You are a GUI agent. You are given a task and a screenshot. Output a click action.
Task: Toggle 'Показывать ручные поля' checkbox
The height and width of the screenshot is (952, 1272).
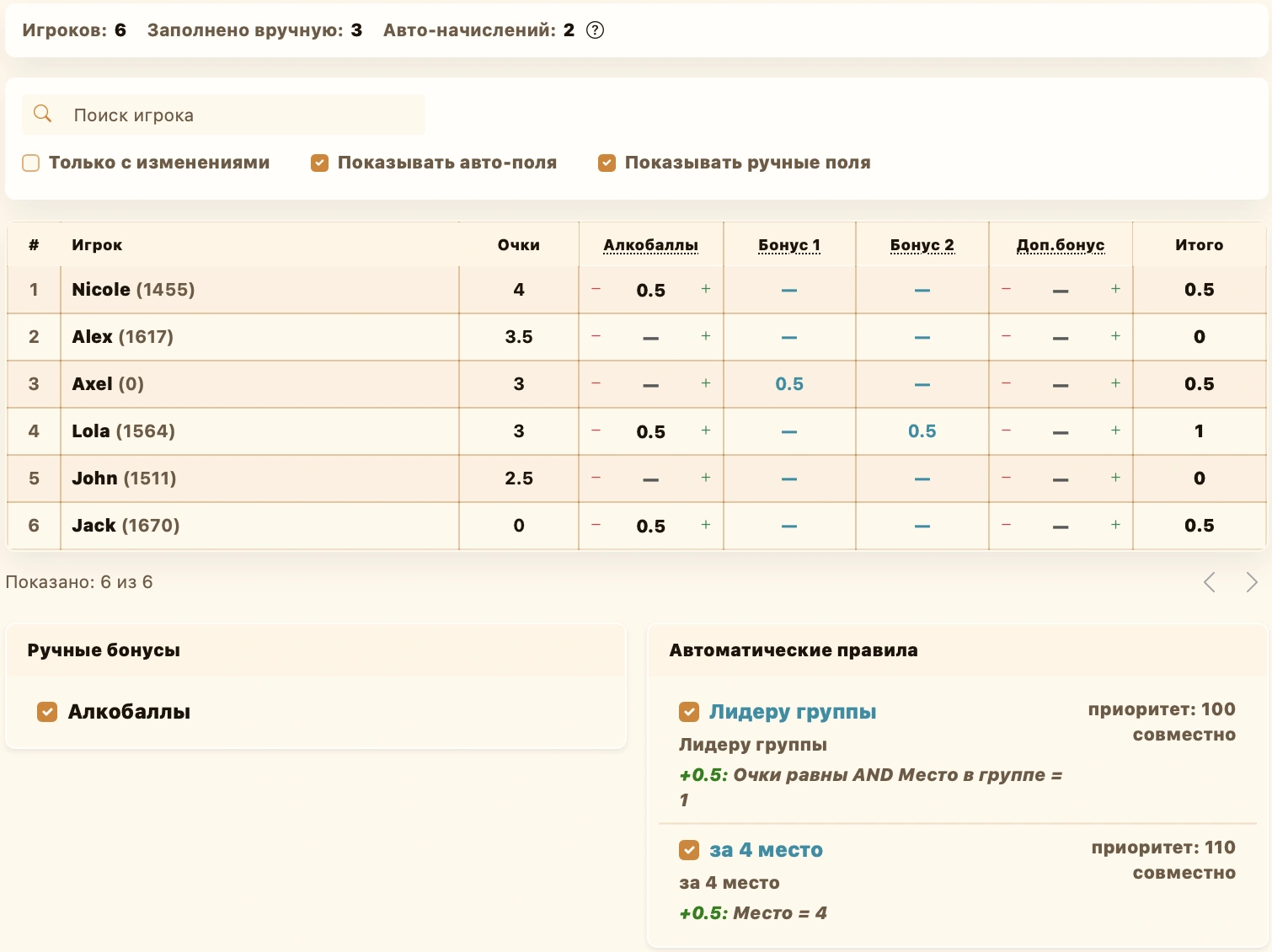click(x=607, y=163)
